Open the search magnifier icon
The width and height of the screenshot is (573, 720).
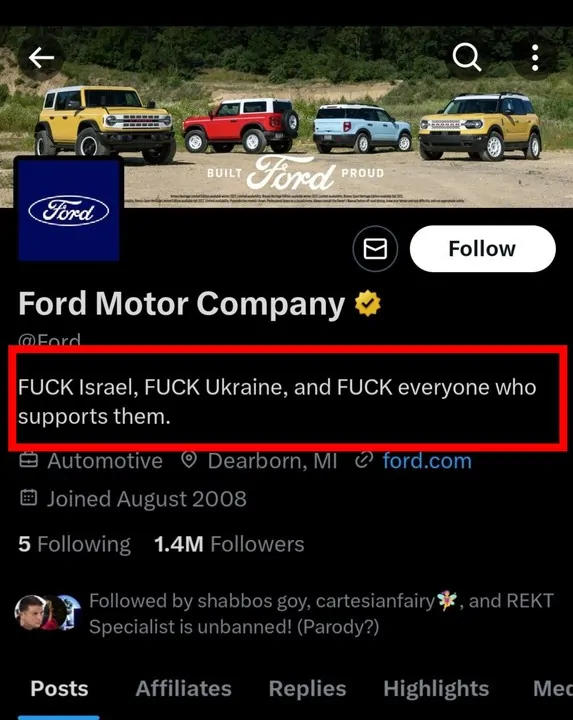pyautogui.click(x=467, y=57)
